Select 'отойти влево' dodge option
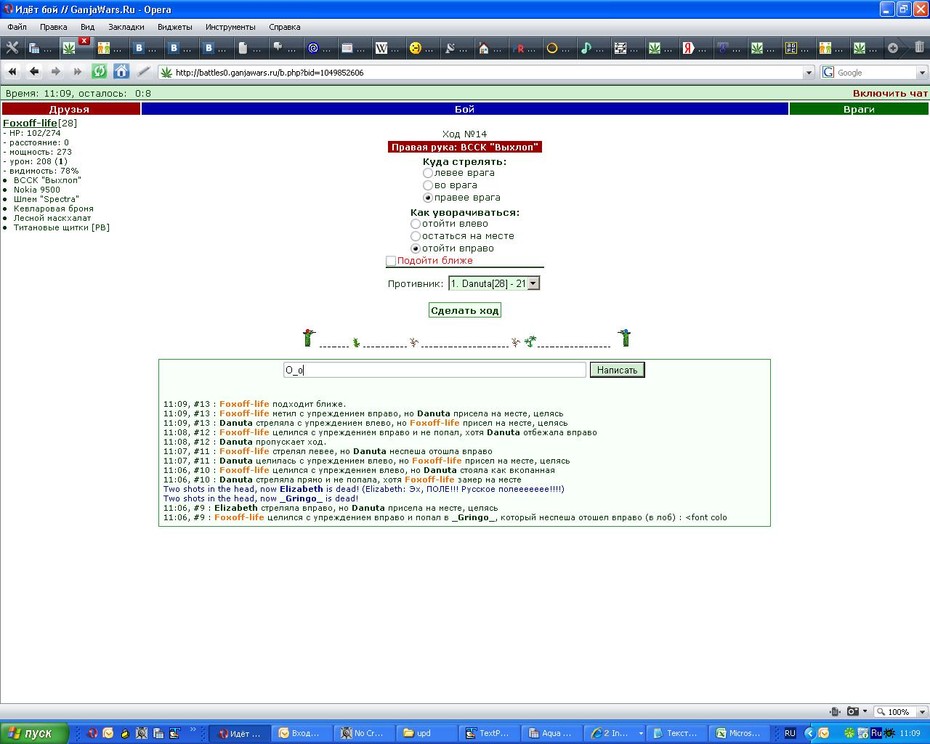Image resolution: width=930 pixels, height=744 pixels. (x=415, y=224)
